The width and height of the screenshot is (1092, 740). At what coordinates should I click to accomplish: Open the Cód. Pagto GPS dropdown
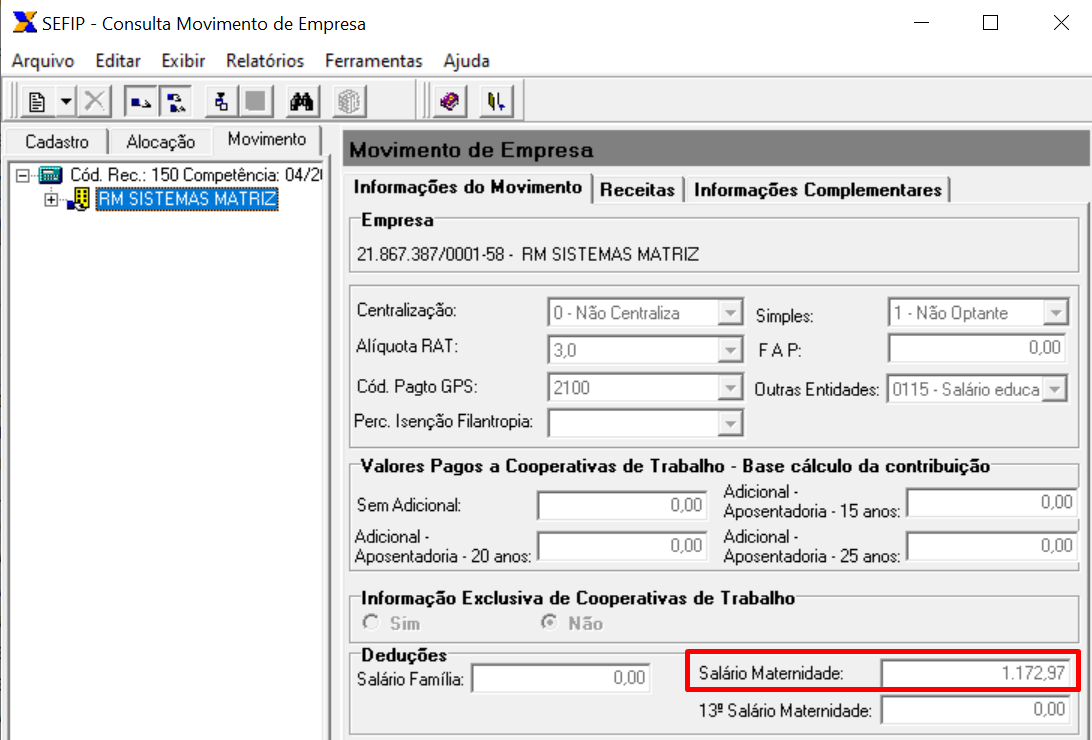(x=730, y=388)
